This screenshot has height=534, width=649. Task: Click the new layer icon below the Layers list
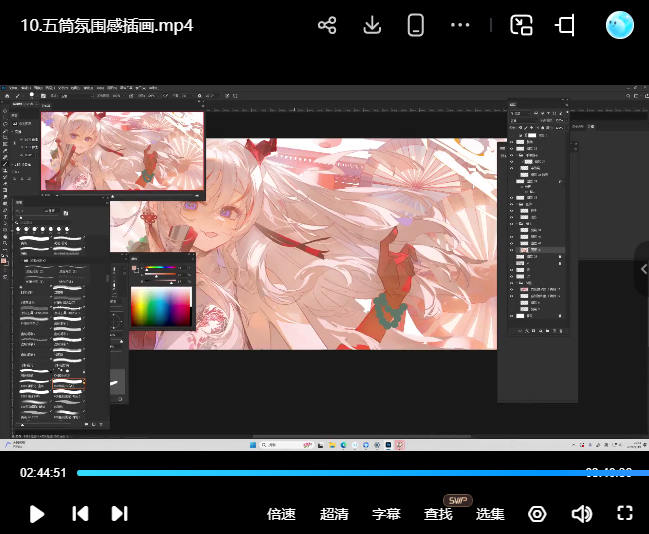coord(554,331)
